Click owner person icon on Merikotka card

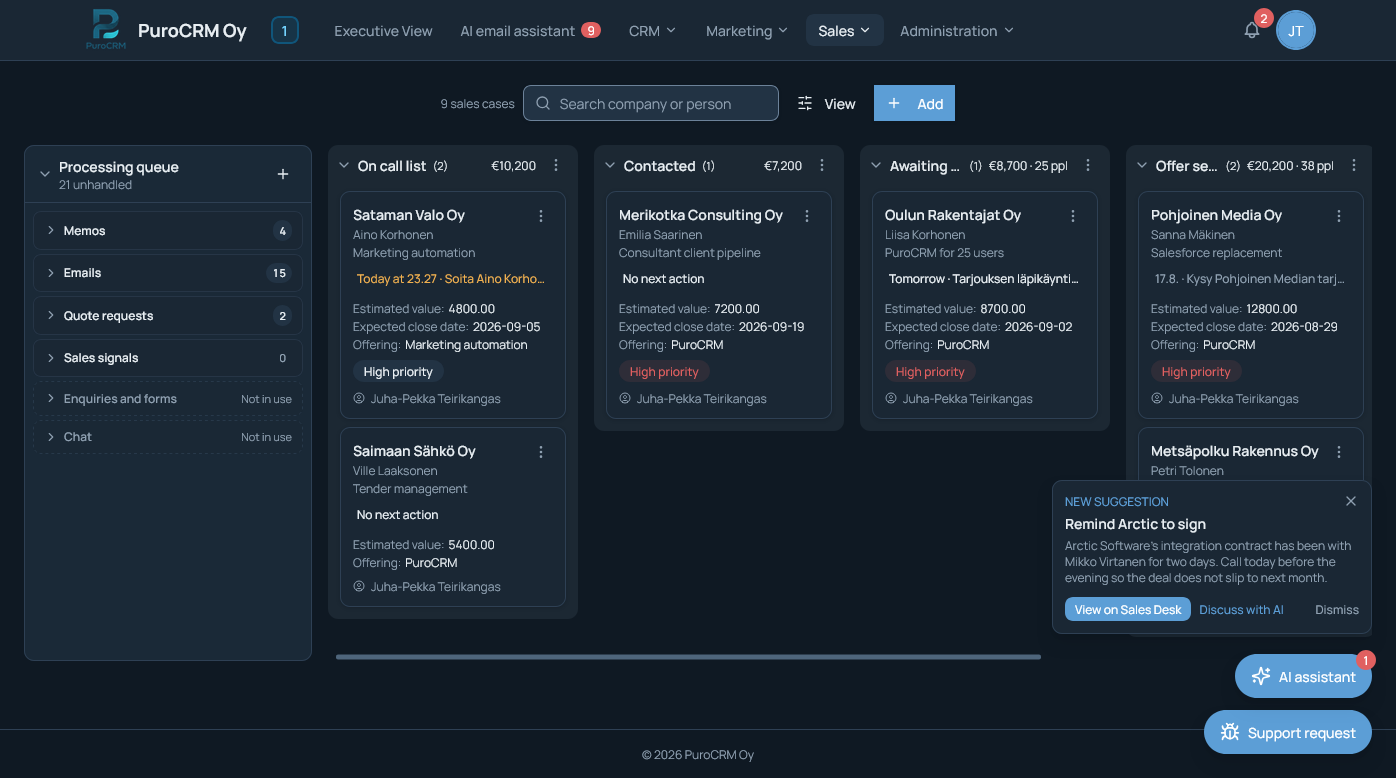click(x=625, y=398)
